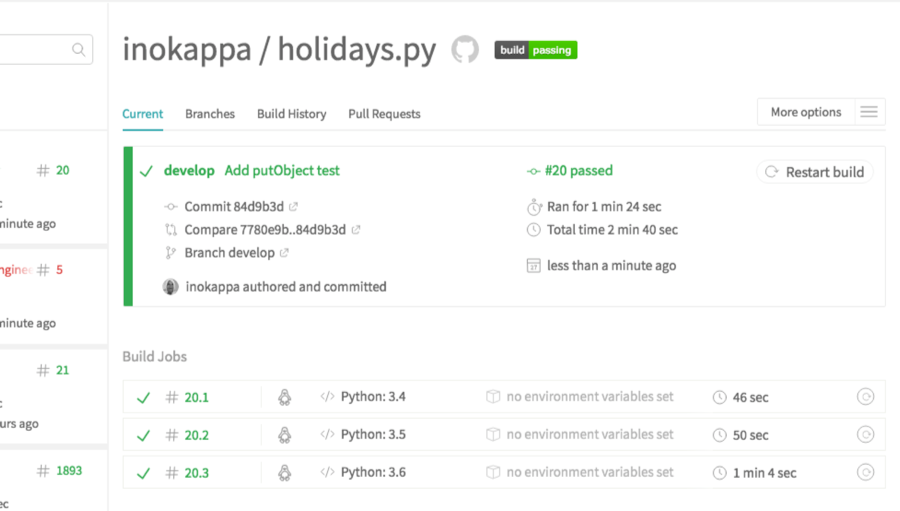This screenshot has height=511, width=900.
Task: Click the box icon in job 20.3 environment column
Action: tap(492, 473)
